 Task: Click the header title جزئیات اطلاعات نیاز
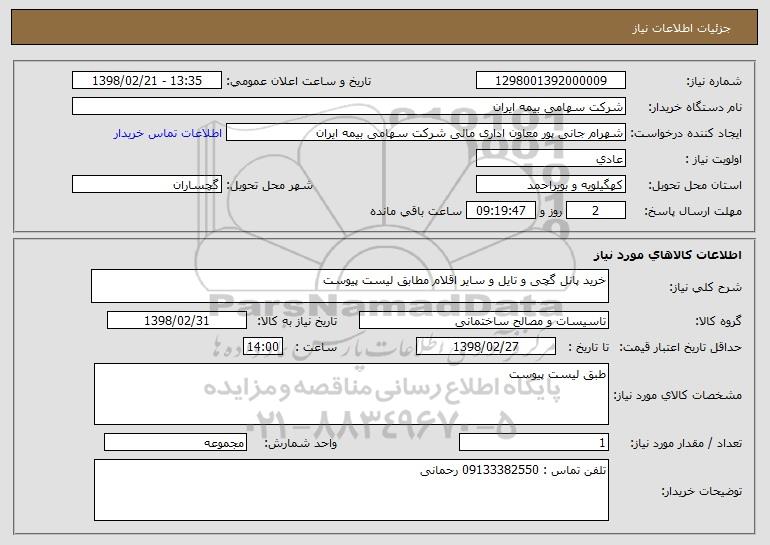(681, 28)
